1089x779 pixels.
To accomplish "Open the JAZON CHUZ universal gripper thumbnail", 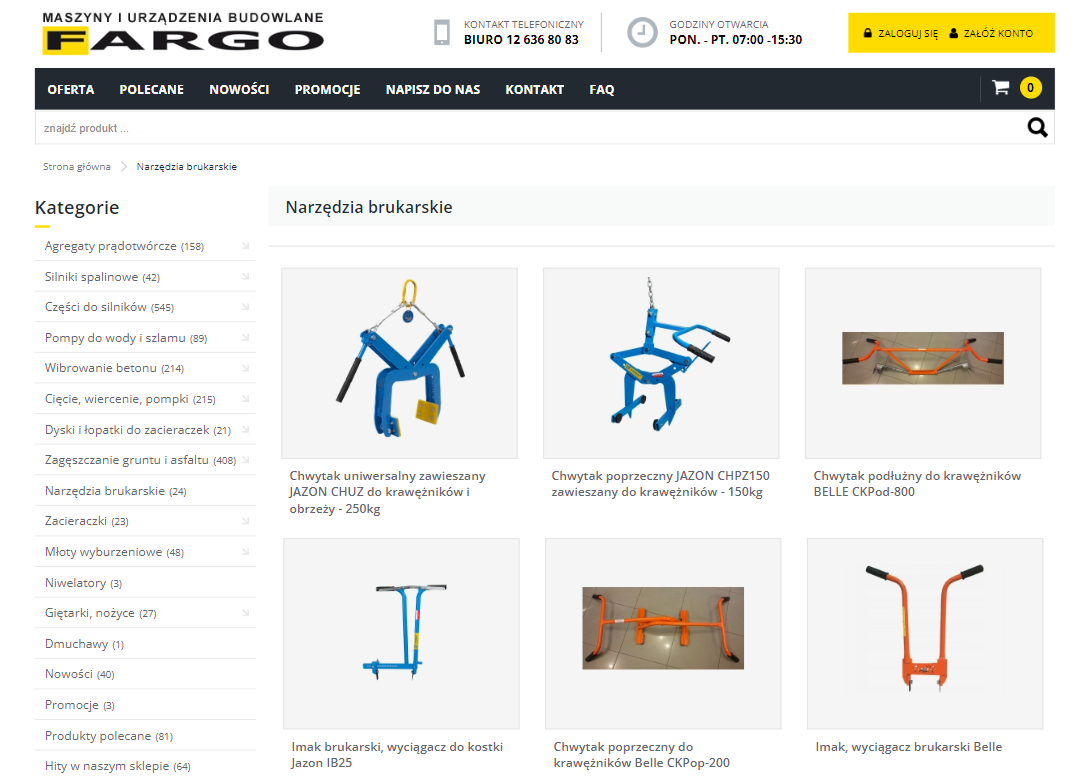I will pyautogui.click(x=399, y=363).
